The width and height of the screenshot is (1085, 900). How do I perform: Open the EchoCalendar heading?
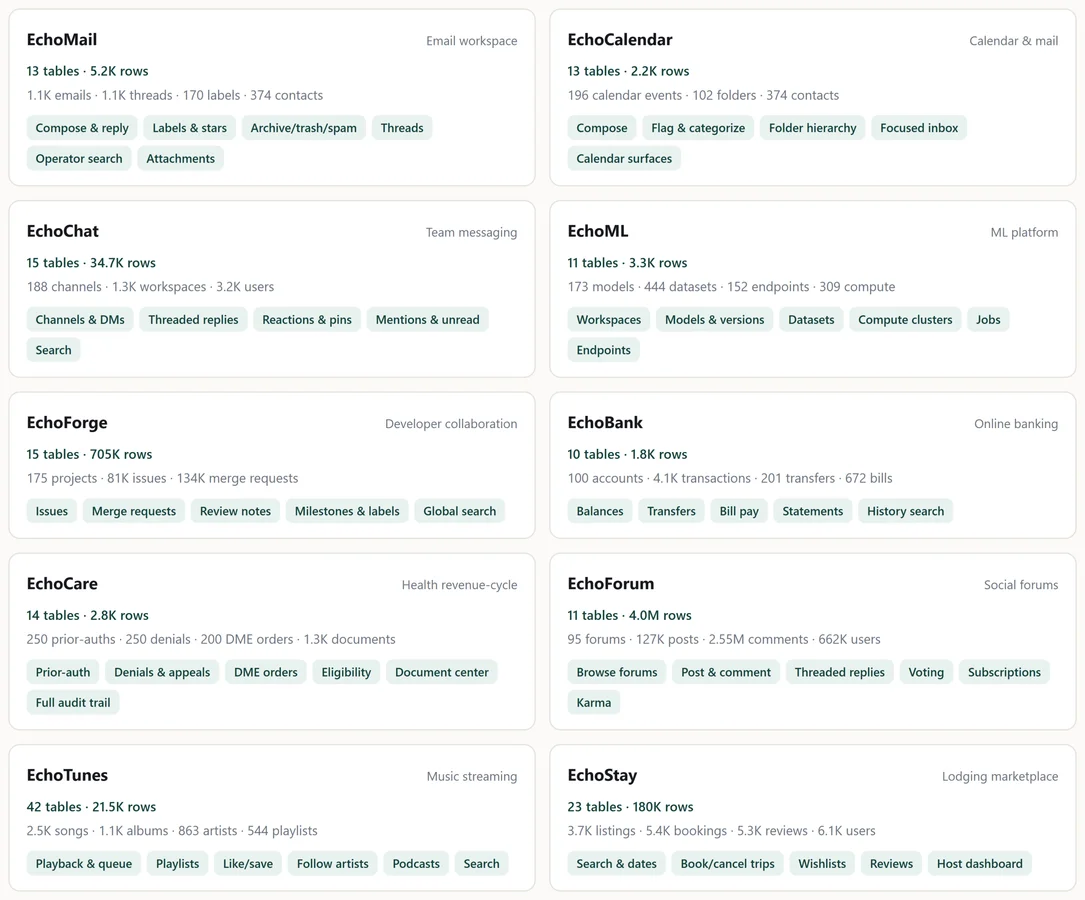[x=619, y=39]
